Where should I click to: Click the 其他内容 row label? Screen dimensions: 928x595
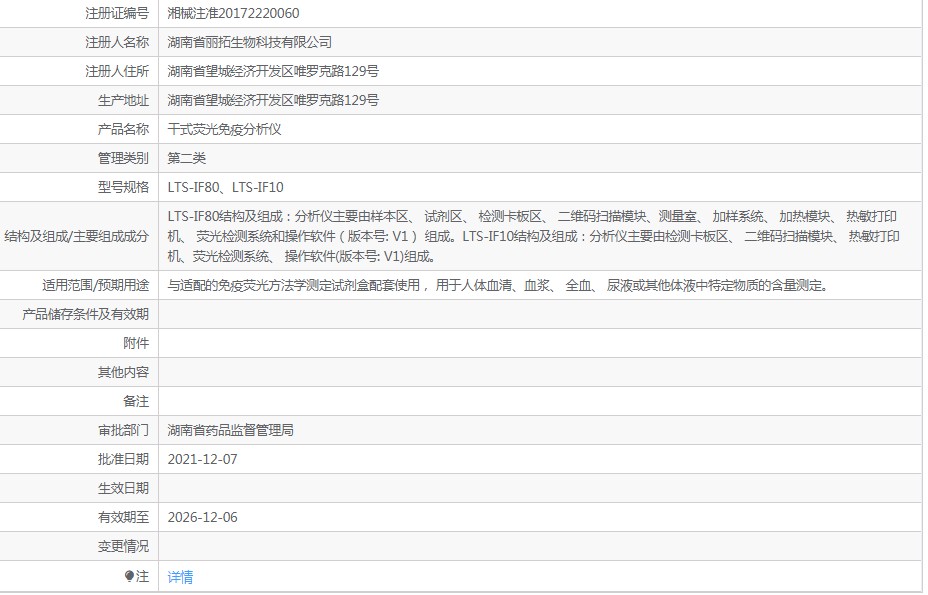tap(123, 372)
